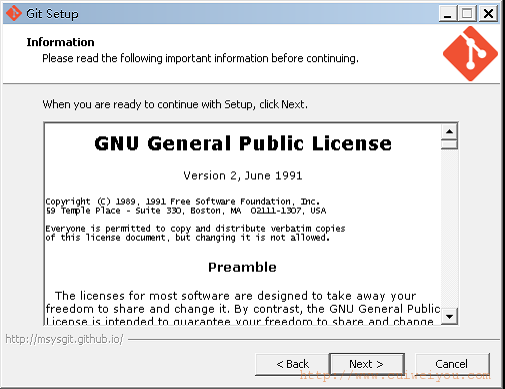This screenshot has width=505, height=389.
Task: Go back with the < Back button
Action: coord(292,364)
